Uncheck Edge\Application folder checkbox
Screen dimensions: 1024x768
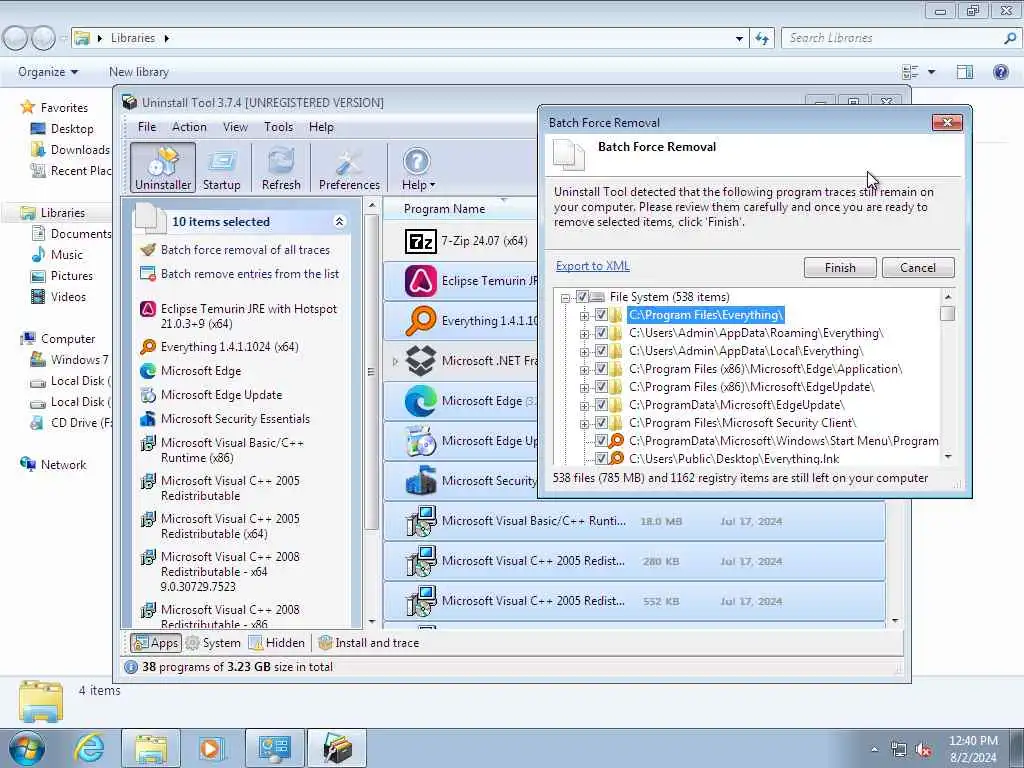pos(601,369)
